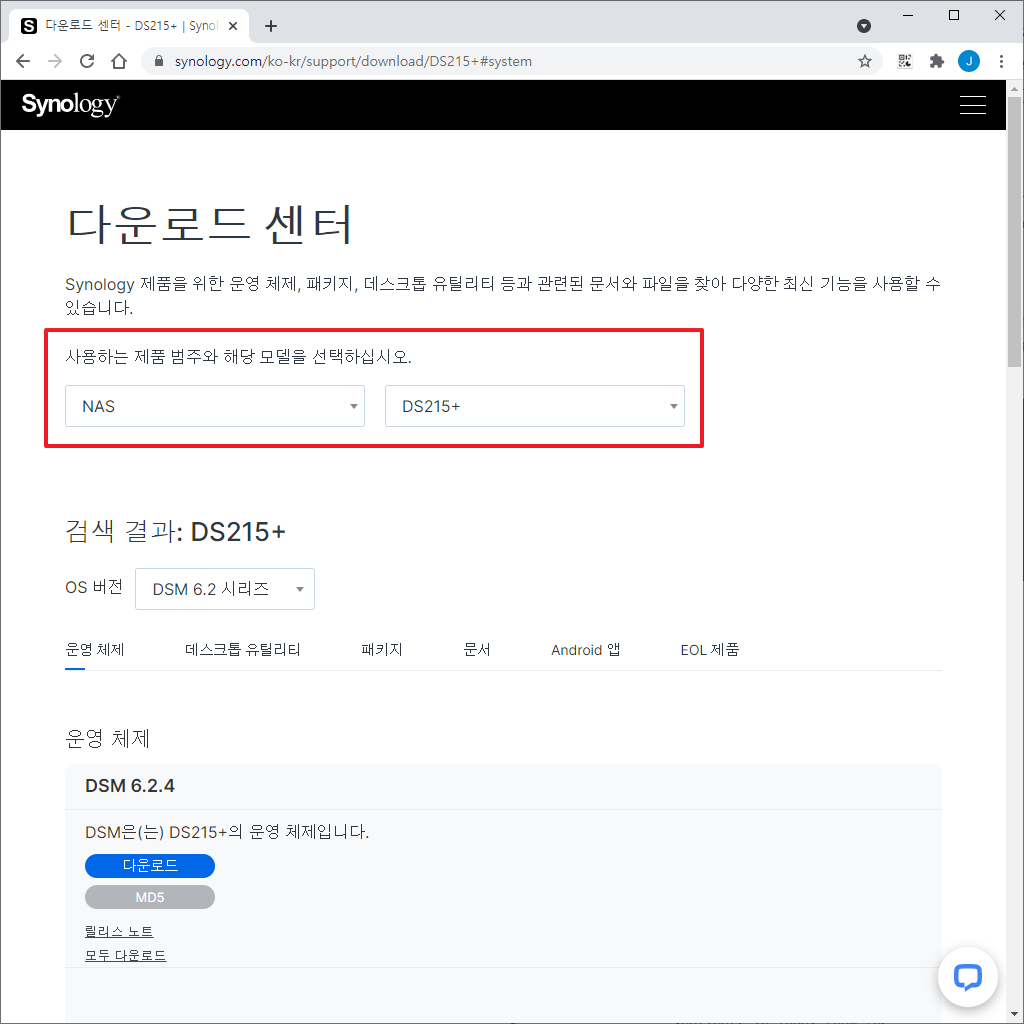Click the page vertical scrollbar thumb
This screenshot has width=1024, height=1024.
1014,232
